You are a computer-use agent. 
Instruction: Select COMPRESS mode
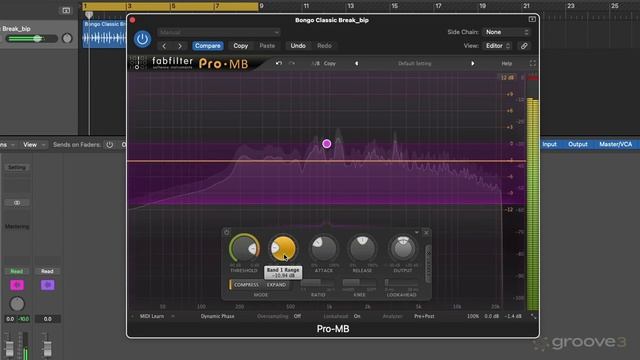click(x=246, y=285)
